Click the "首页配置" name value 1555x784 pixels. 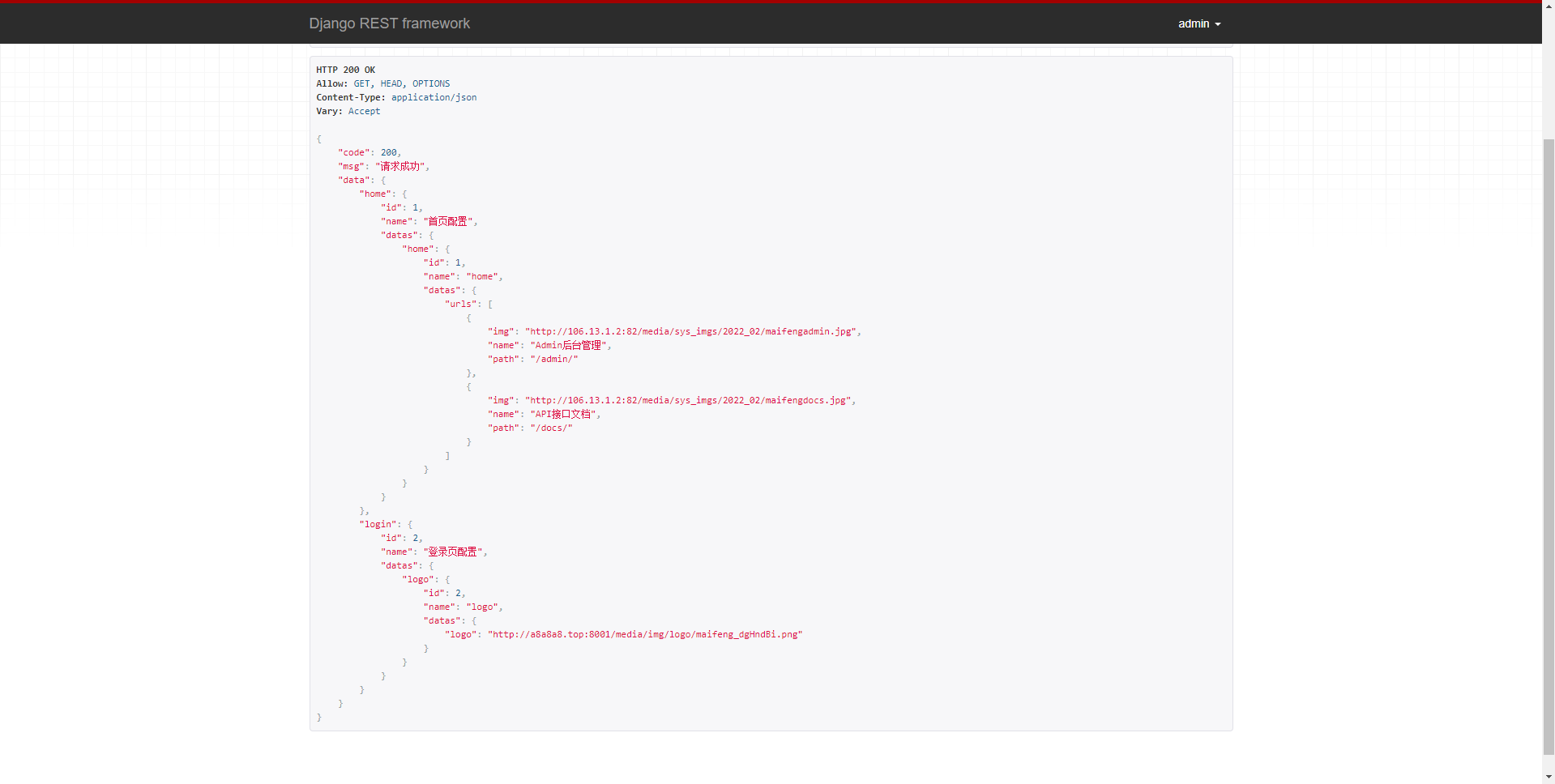[447, 221]
